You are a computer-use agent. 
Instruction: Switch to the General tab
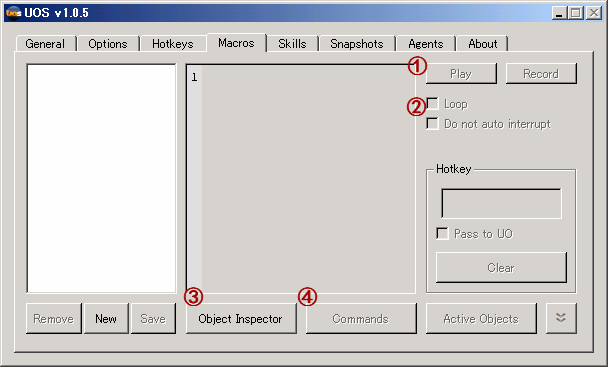tap(45, 44)
